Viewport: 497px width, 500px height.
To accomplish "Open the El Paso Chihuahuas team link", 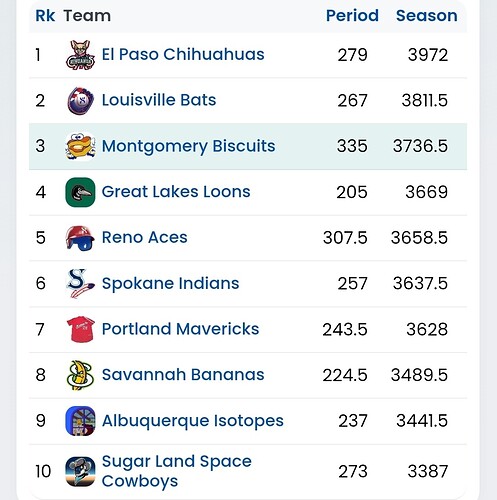I will tap(183, 54).
